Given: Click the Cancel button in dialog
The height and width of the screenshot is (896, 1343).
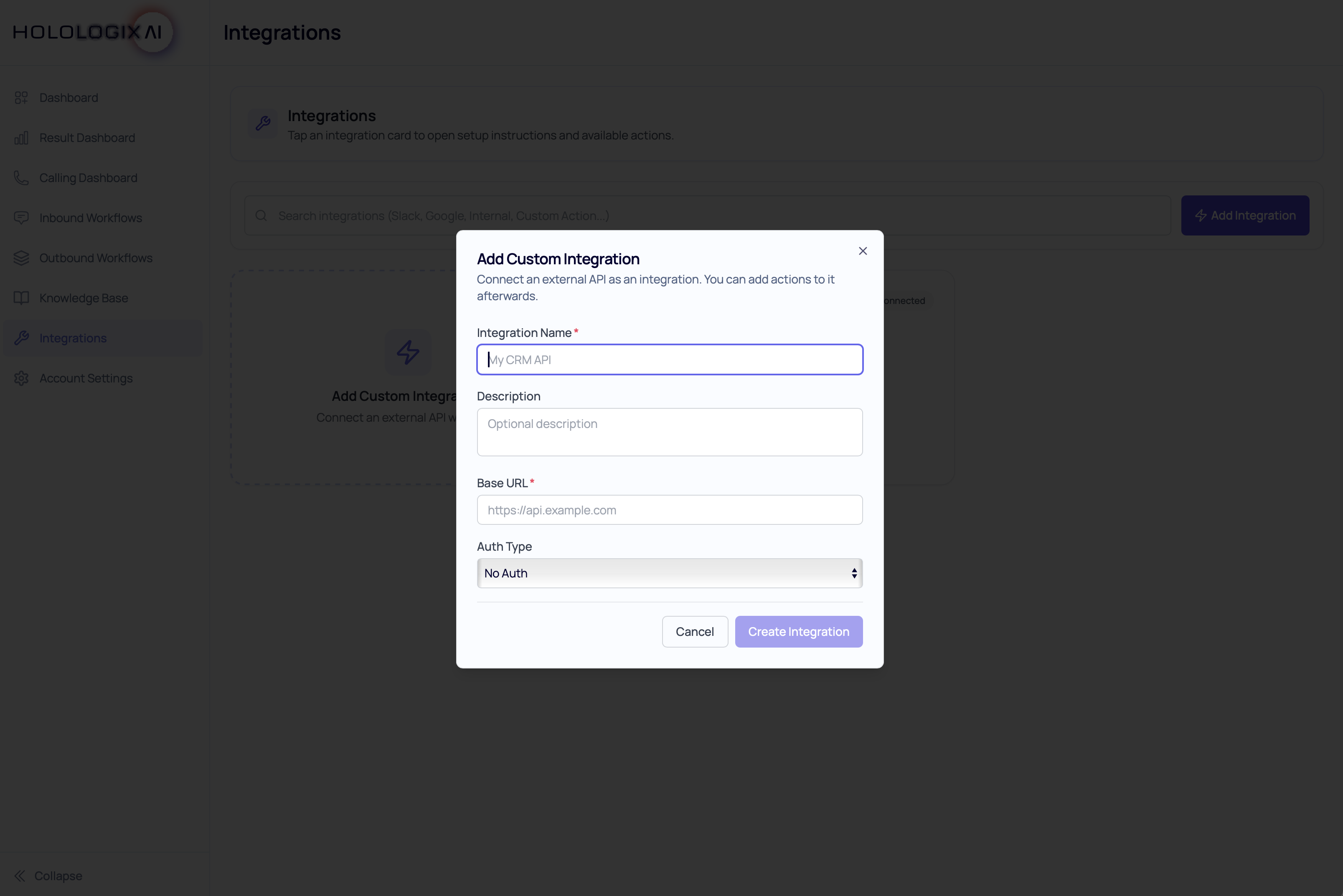Looking at the screenshot, I should (x=695, y=631).
